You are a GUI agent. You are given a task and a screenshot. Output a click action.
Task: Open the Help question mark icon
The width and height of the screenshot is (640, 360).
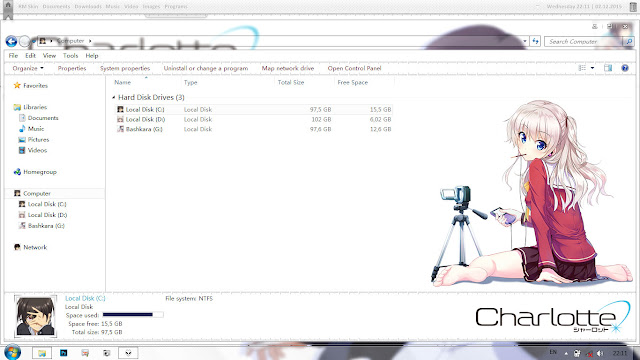click(x=625, y=68)
